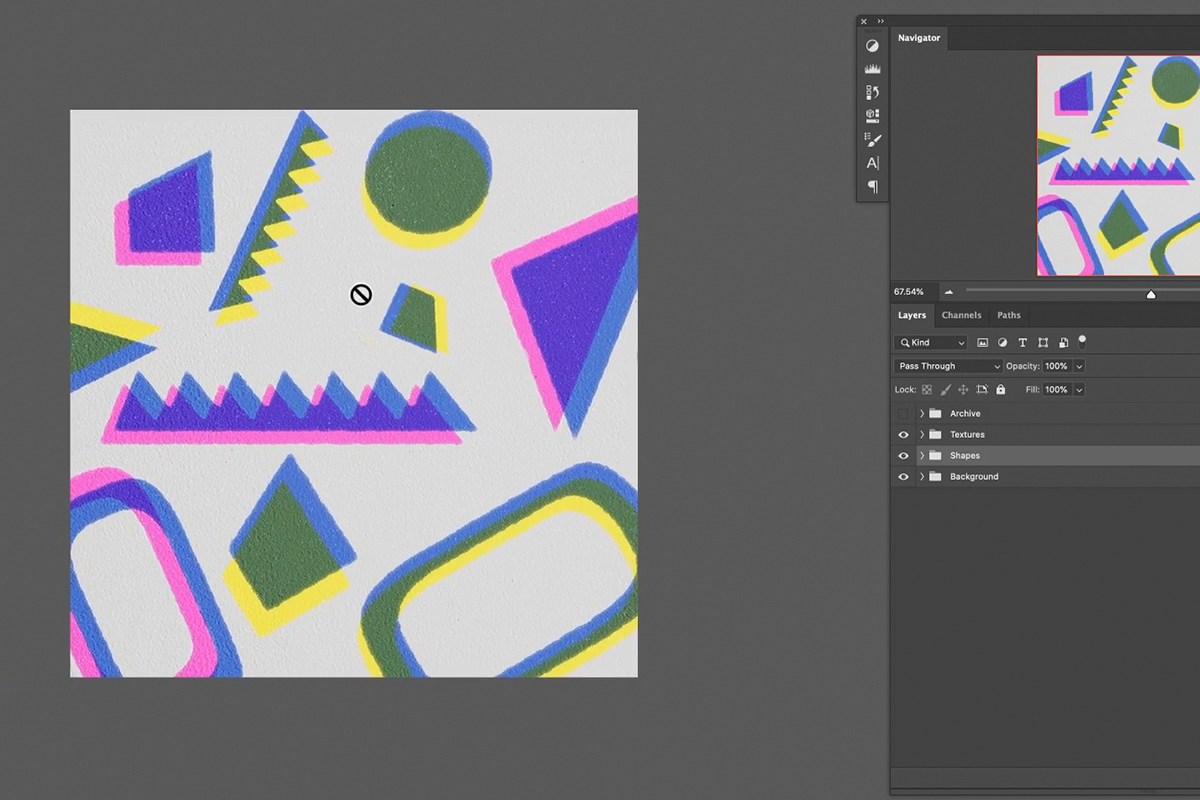Expand the Shapes group chevron
The width and height of the screenshot is (1200, 800).
922,456
